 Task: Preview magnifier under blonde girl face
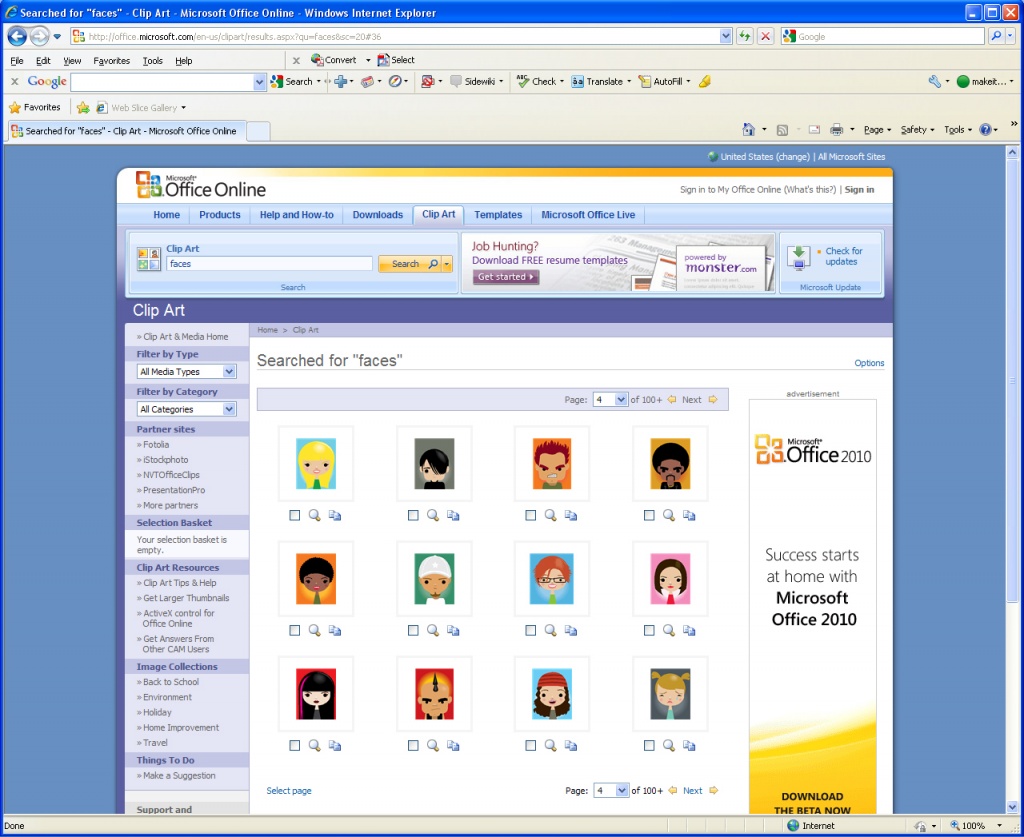[x=315, y=515]
